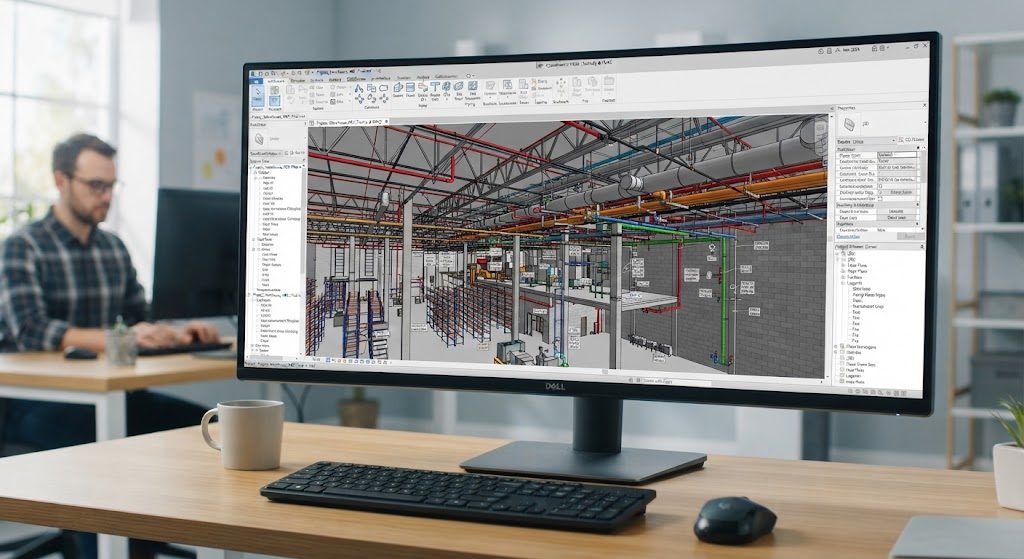This screenshot has height=559, width=1024.
Task: Close the Project Browser panel below the Properties palette
Action: [x=922, y=247]
